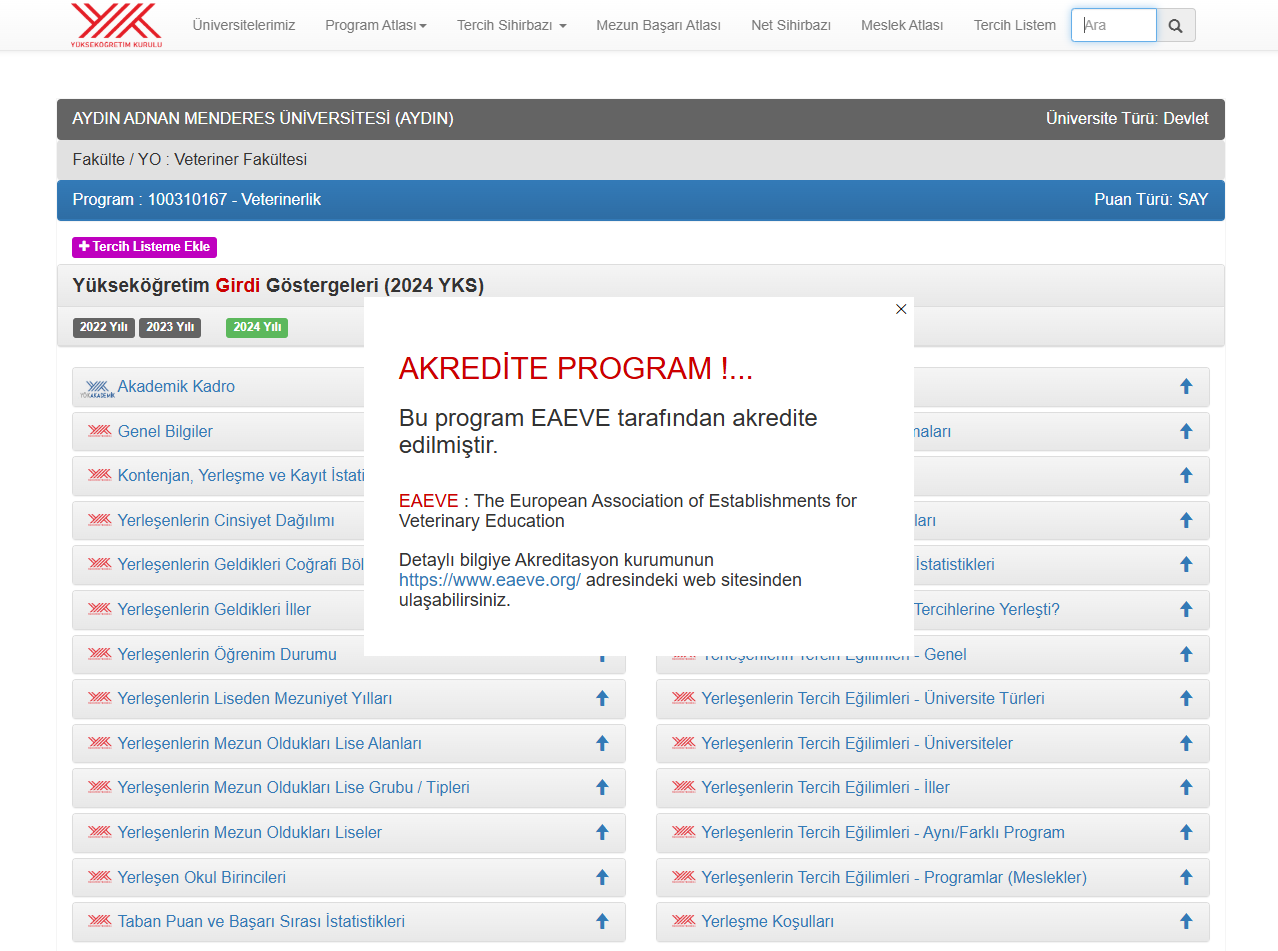The image size is (1278, 951).
Task: Click up-arrow icon on Yerleşme Koşulları row
Action: [x=1186, y=921]
